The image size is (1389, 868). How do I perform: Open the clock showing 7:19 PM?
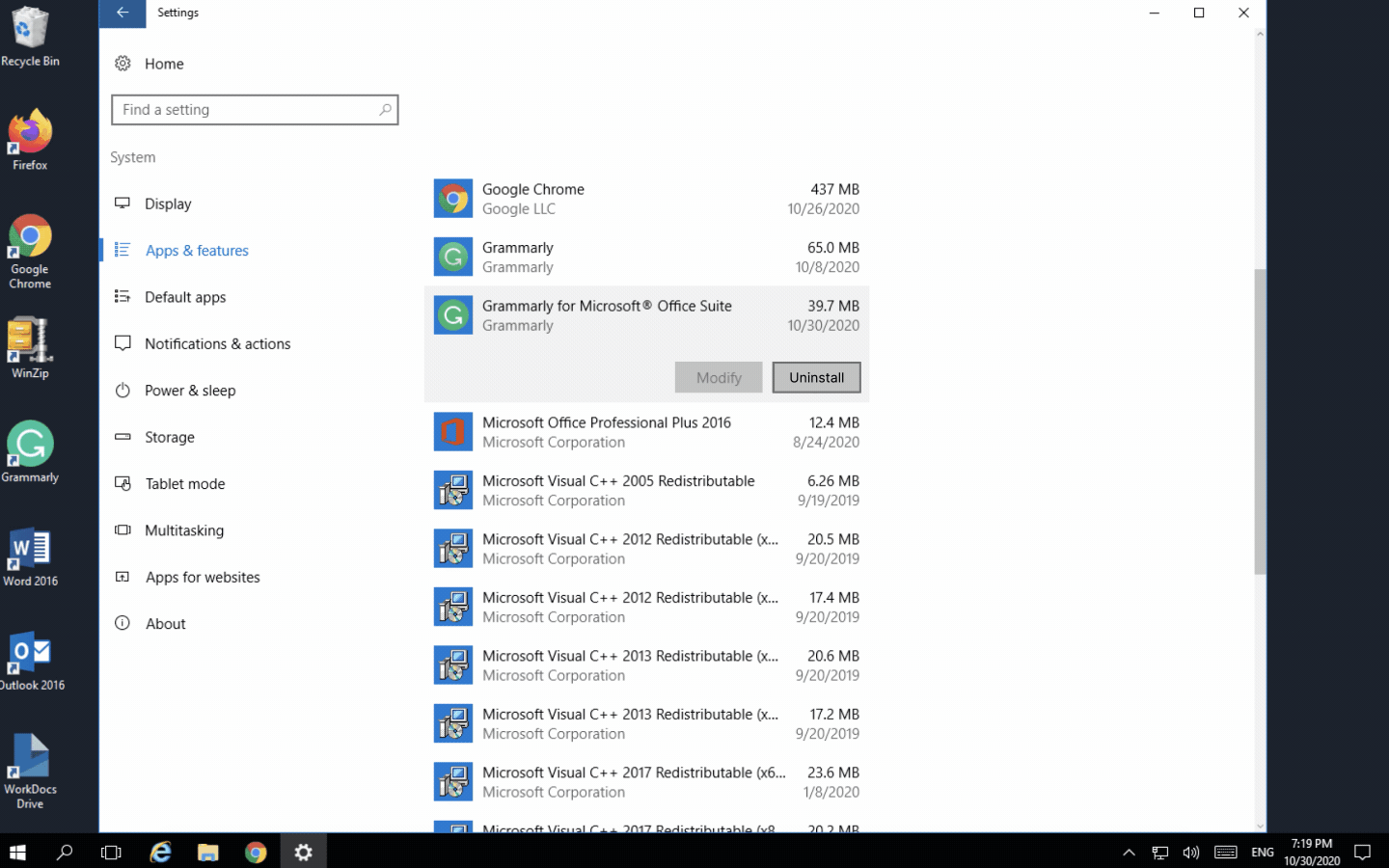(x=1312, y=852)
